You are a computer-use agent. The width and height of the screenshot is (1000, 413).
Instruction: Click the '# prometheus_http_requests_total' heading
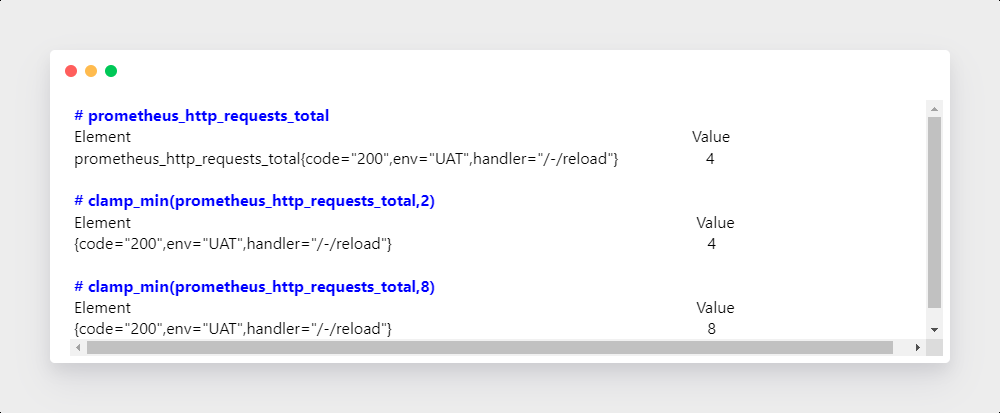tap(202, 116)
